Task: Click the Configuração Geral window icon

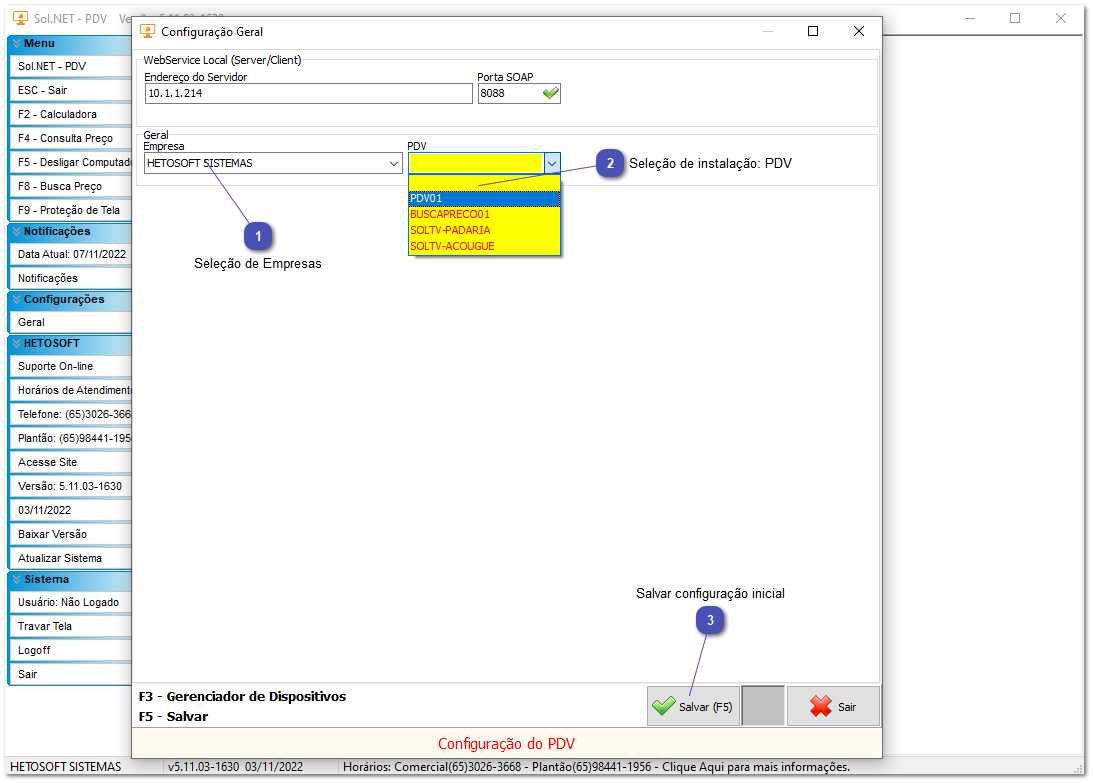Action: (148, 31)
